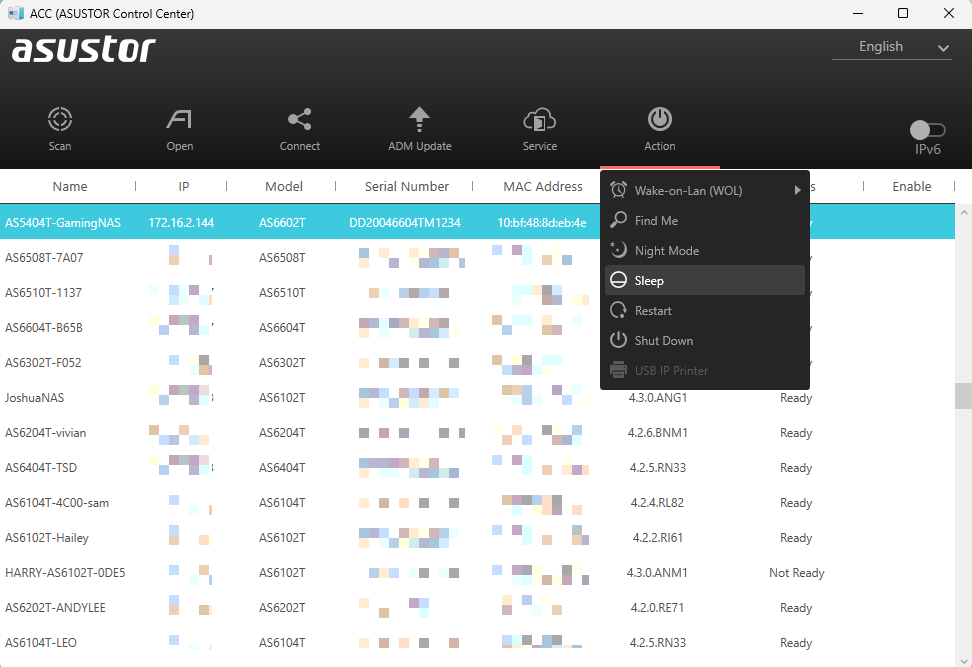Select row AS6202T-ANDYLEE
972x667 pixels.
click(x=477, y=607)
